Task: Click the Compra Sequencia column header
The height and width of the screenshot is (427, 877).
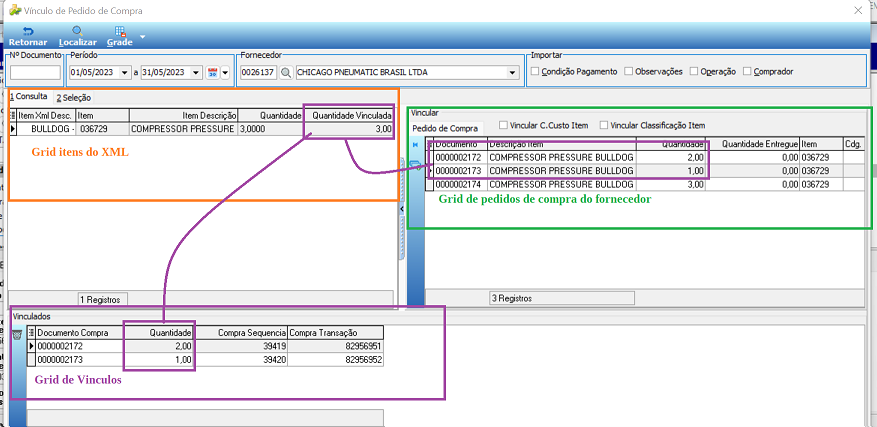Action: click(241, 332)
